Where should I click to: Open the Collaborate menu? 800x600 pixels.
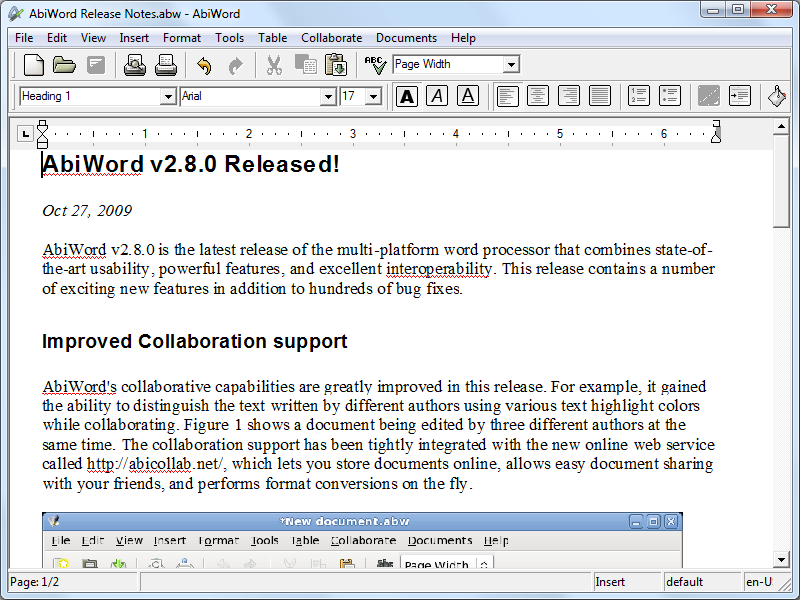331,38
